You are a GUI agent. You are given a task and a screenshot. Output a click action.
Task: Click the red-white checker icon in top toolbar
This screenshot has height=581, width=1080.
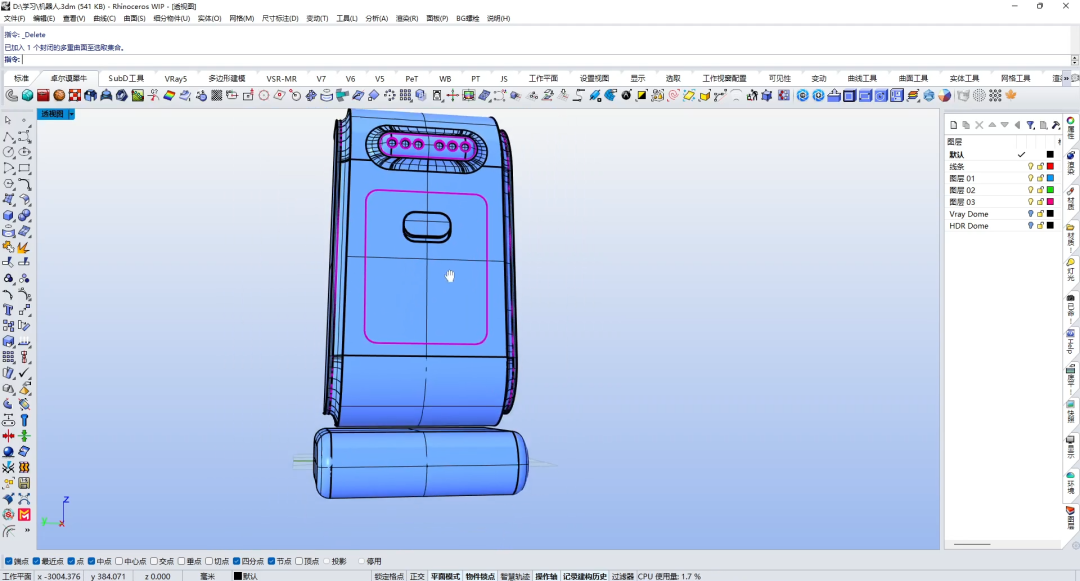pyautogui.click(x=74, y=96)
